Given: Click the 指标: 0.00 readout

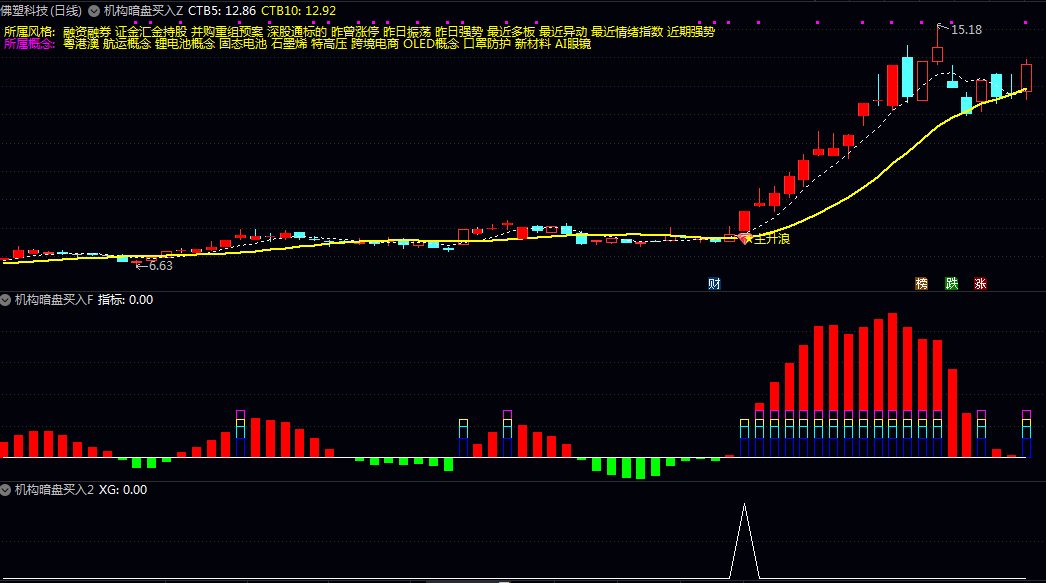Looking at the screenshot, I should pos(125,300).
